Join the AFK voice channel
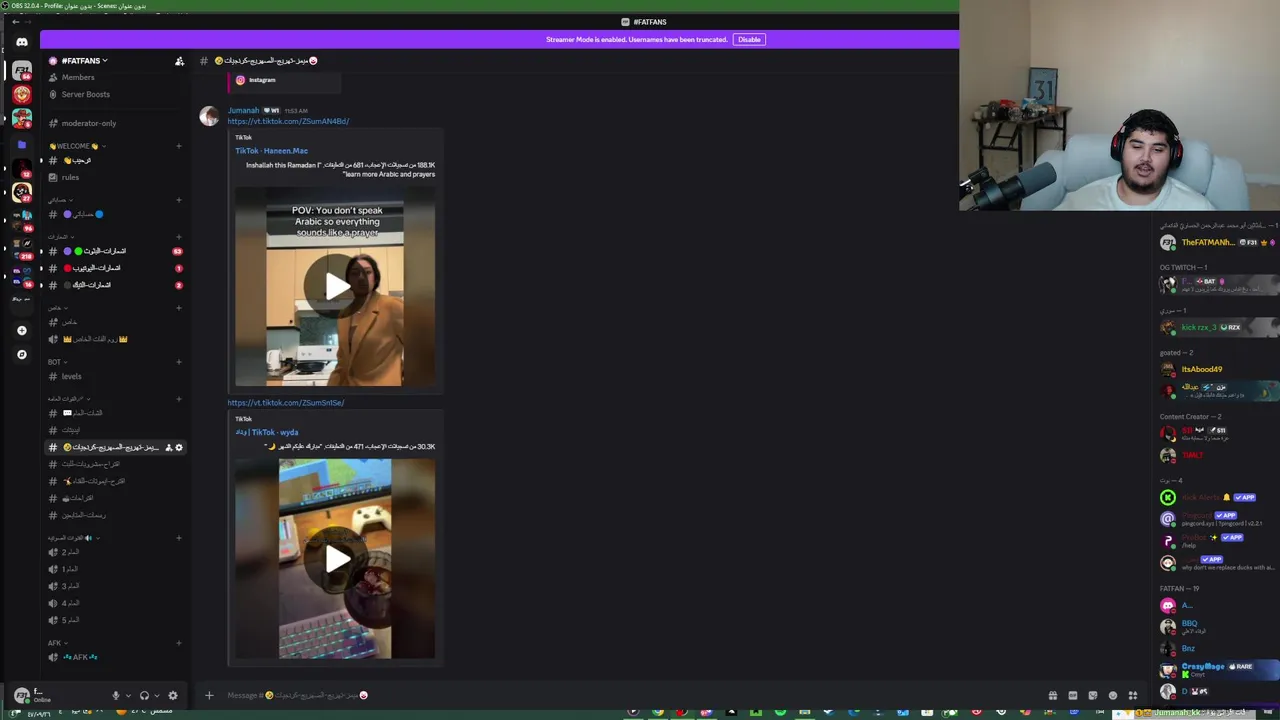 coord(115,657)
